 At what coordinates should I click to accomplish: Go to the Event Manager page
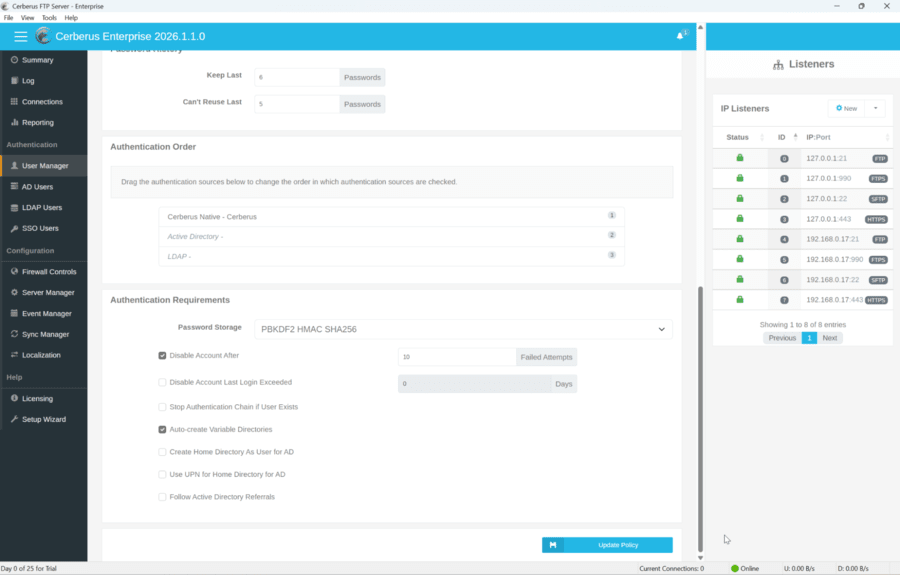[x=46, y=313]
